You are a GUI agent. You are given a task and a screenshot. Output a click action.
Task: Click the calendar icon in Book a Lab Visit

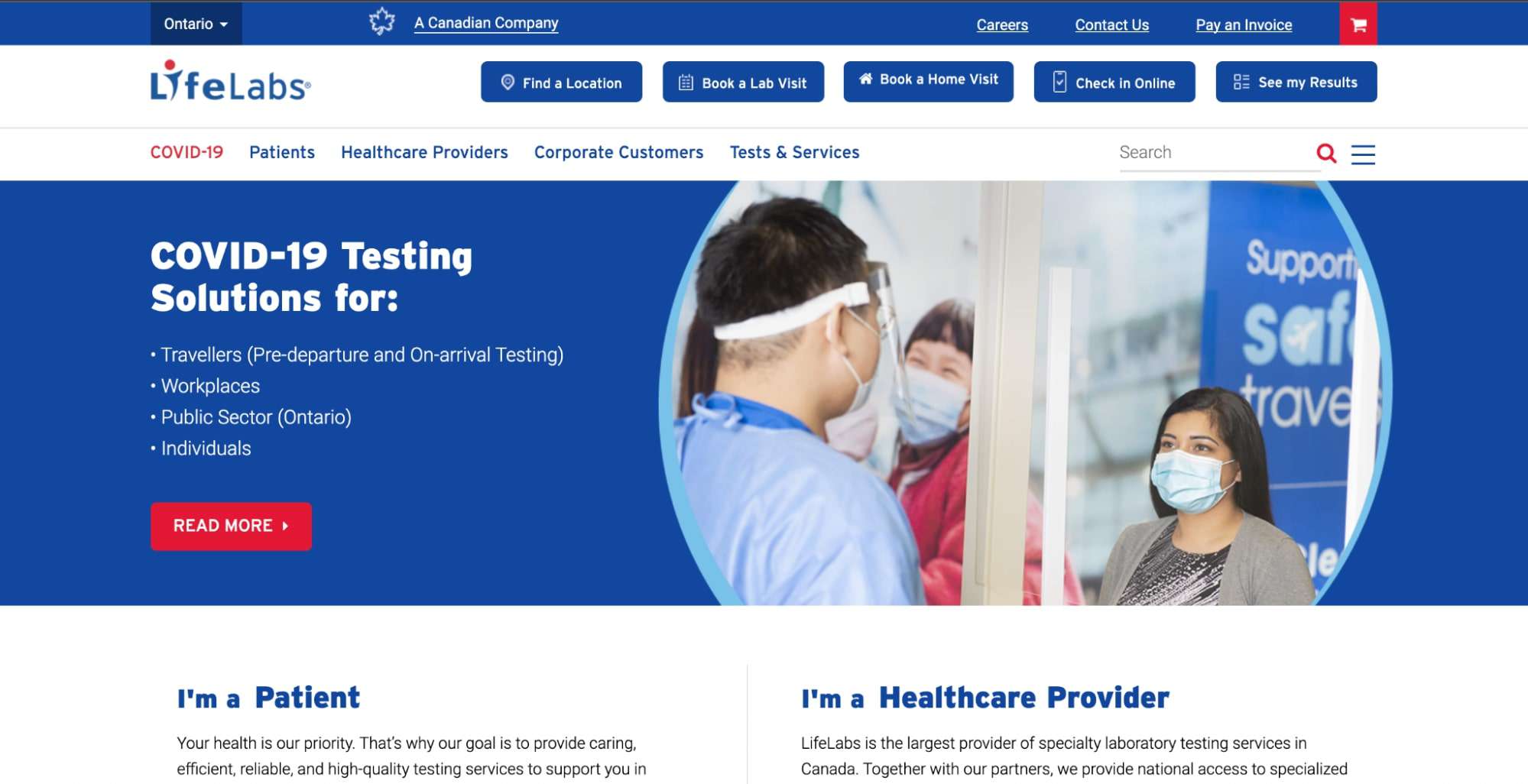coord(686,83)
